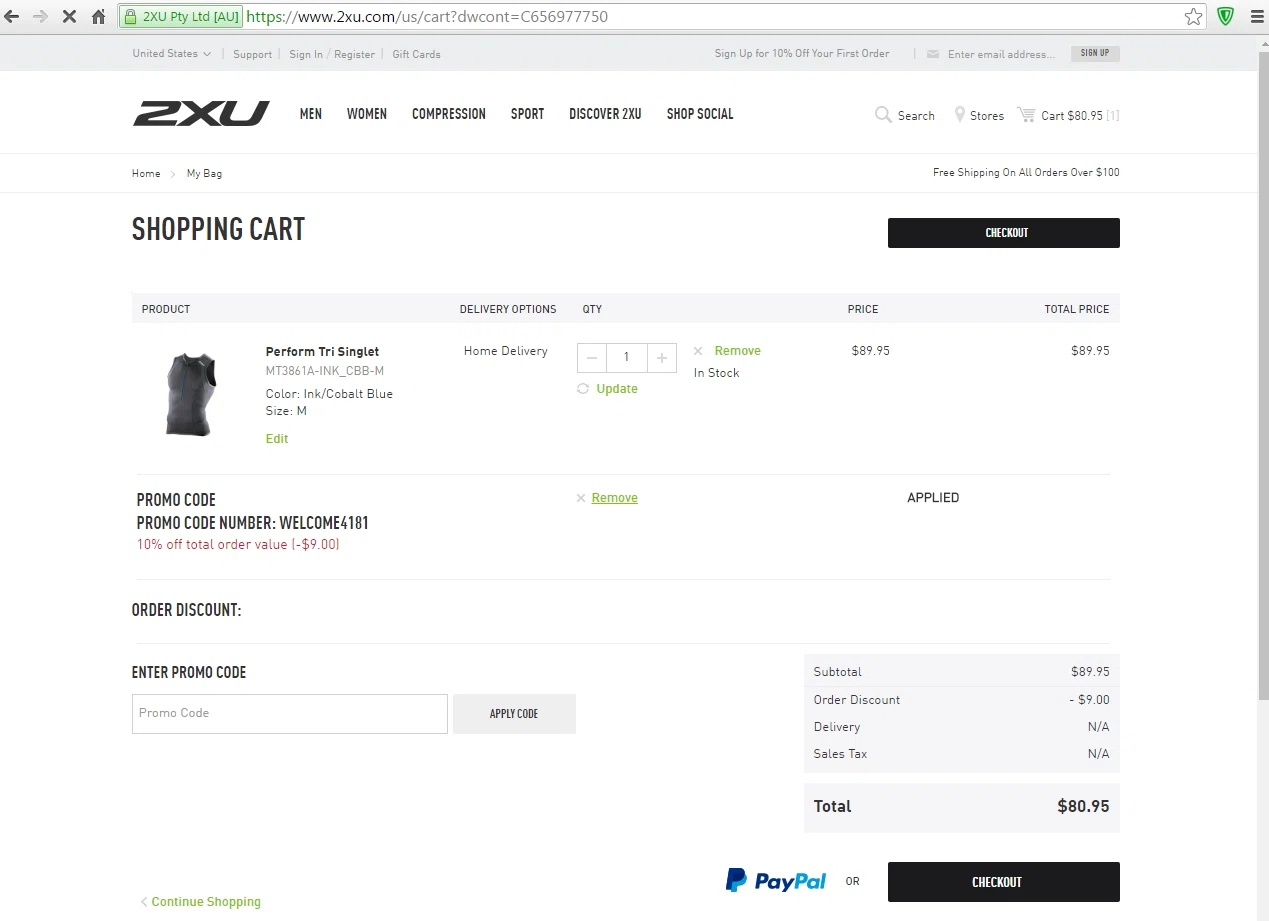Viewport: 1269px width, 921px height.
Task: Click the quantity number field
Action: pos(627,357)
